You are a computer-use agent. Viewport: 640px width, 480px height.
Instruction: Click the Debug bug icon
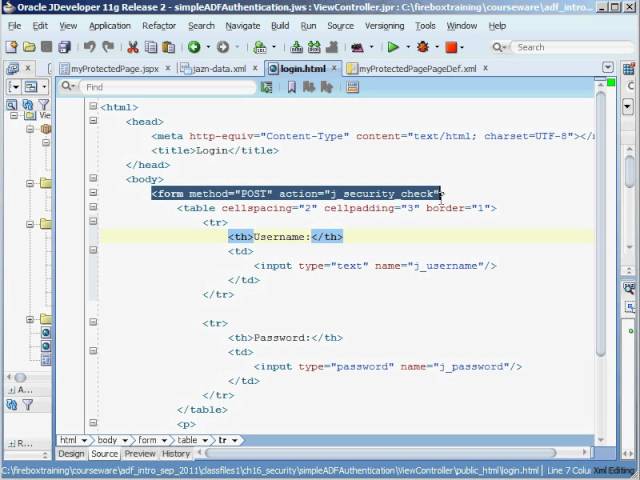point(423,47)
